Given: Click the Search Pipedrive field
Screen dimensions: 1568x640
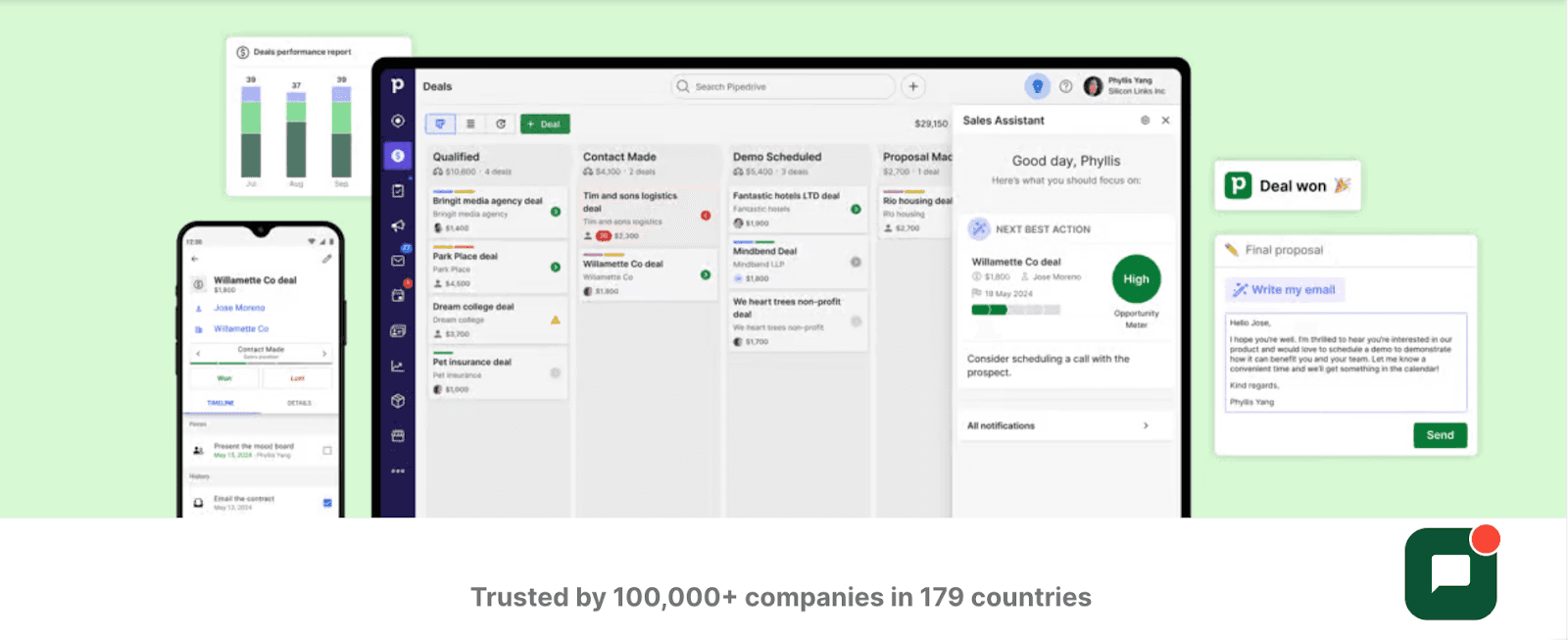Looking at the screenshot, I should (x=783, y=86).
